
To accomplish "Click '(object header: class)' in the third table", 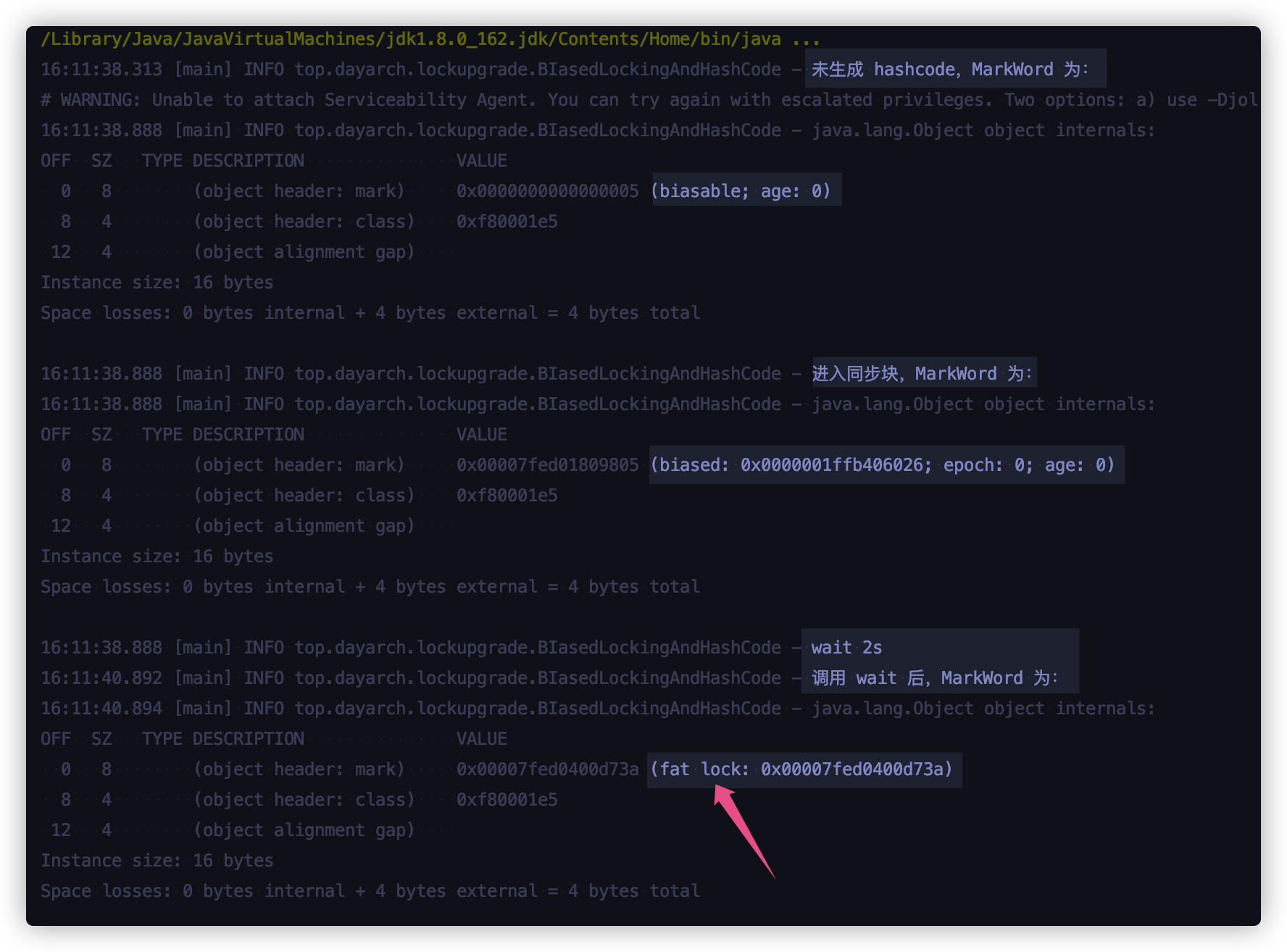I will [304, 800].
